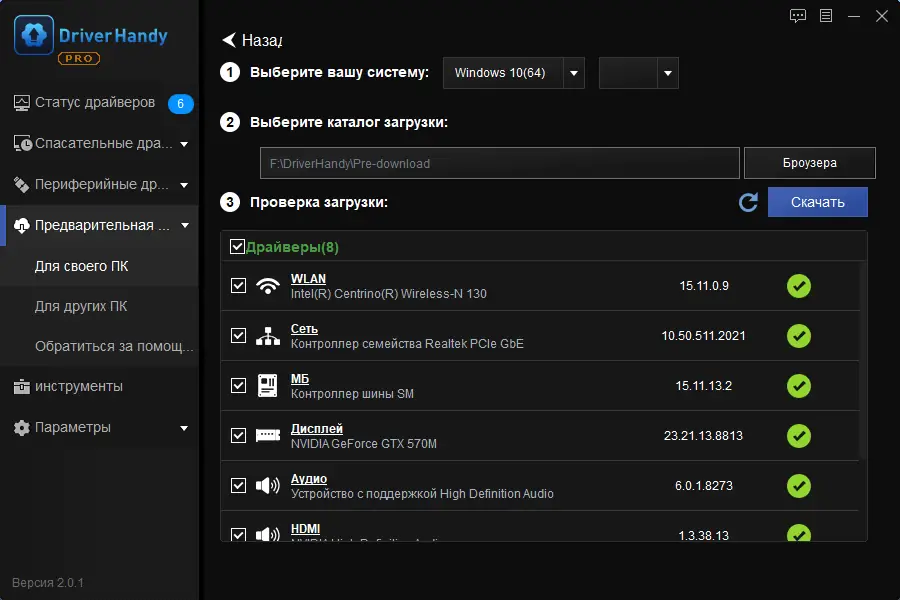900x600 pixels.
Task: Open the menu list icon in title bar
Action: [826, 15]
